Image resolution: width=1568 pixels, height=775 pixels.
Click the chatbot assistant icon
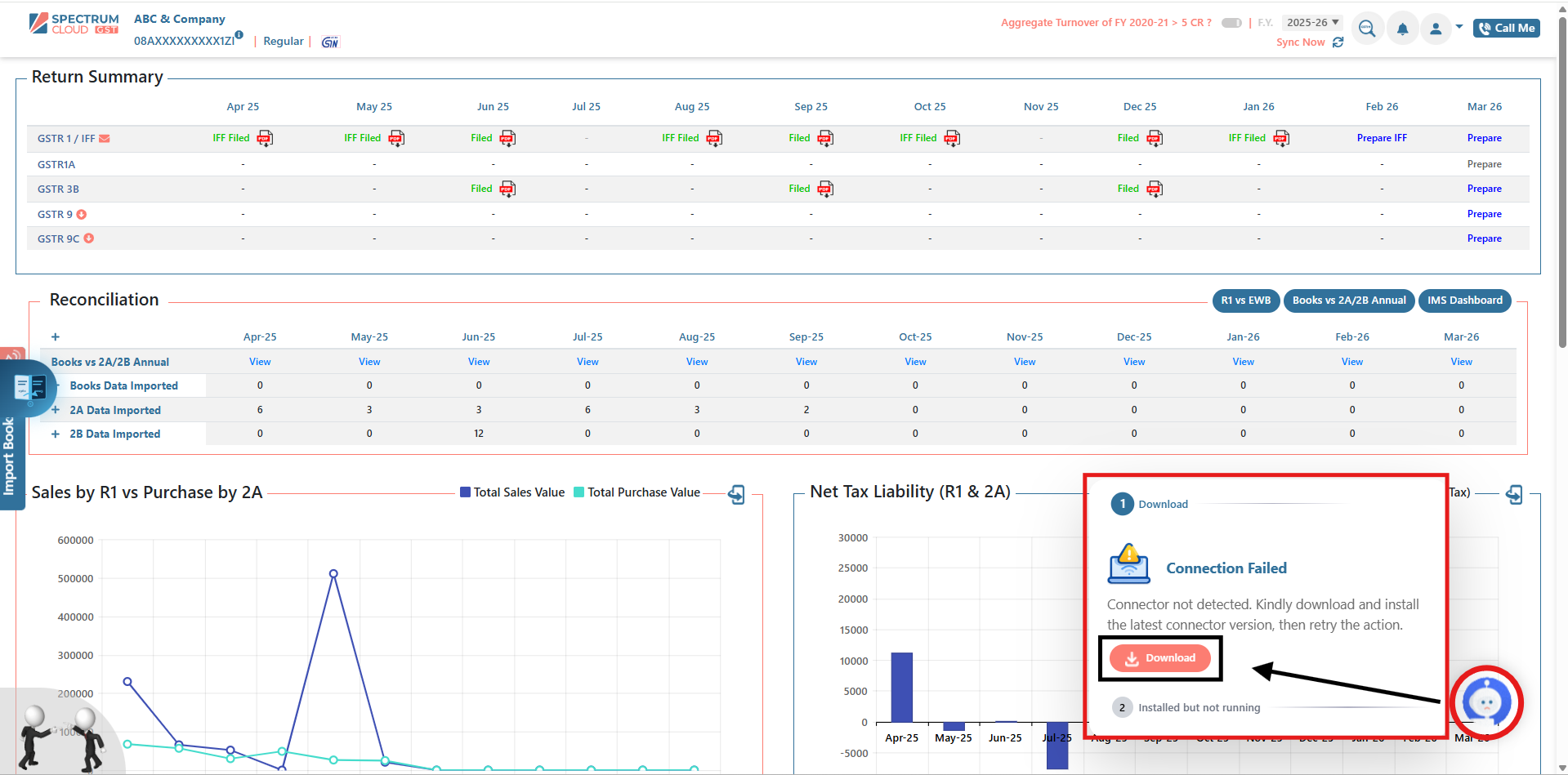tap(1485, 702)
